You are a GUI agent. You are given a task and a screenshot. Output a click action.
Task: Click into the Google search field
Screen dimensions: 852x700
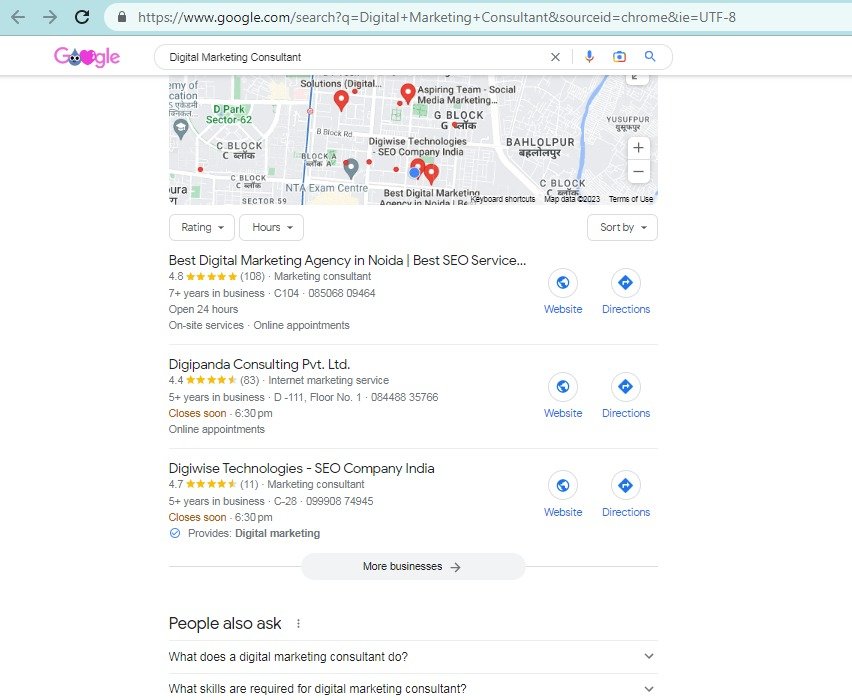click(x=353, y=57)
